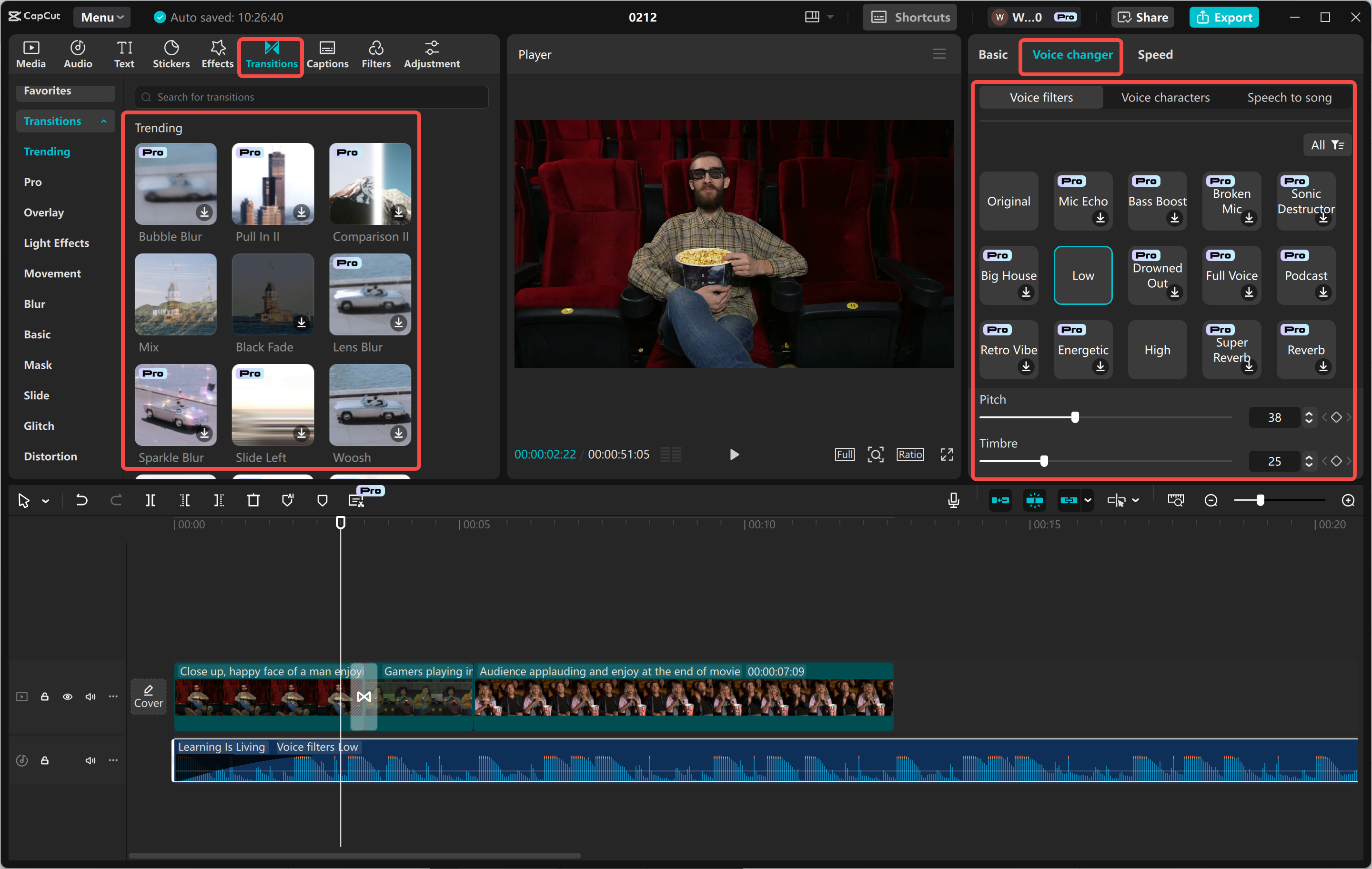Open the Shortcuts button
1372x869 pixels.
click(910, 17)
